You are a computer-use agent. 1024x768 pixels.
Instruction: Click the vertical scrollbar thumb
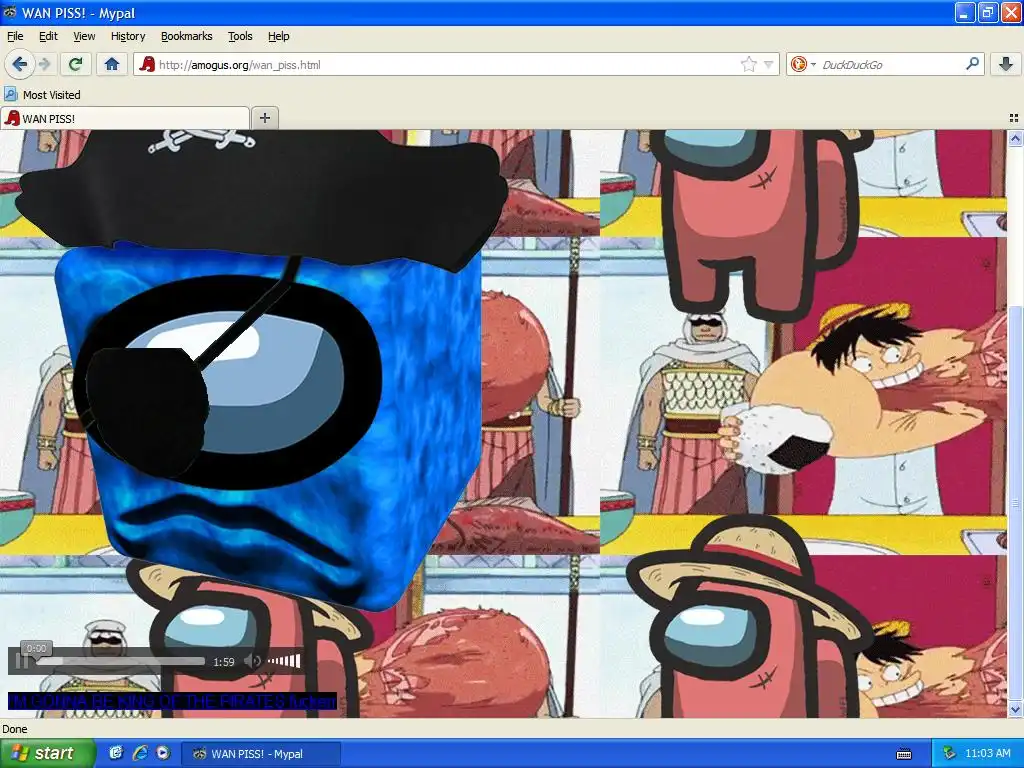tap(1015, 503)
